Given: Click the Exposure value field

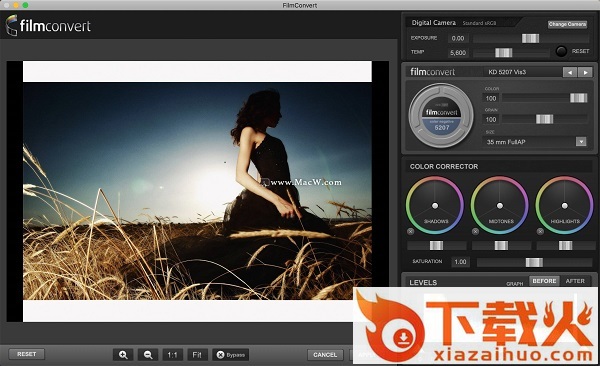Looking at the screenshot, I should click(x=458, y=38).
